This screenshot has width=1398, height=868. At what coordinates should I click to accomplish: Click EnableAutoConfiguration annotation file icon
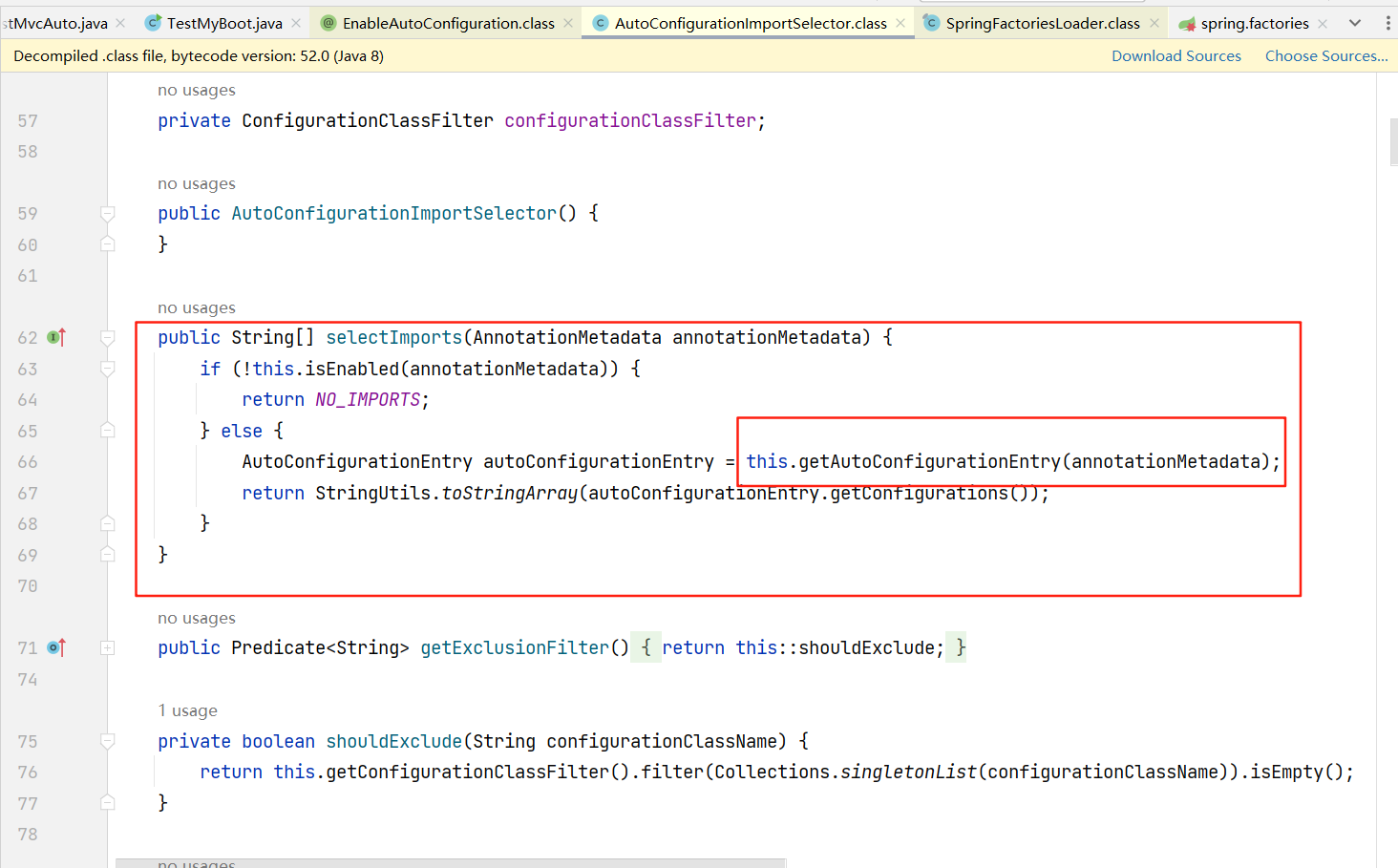pos(328,23)
